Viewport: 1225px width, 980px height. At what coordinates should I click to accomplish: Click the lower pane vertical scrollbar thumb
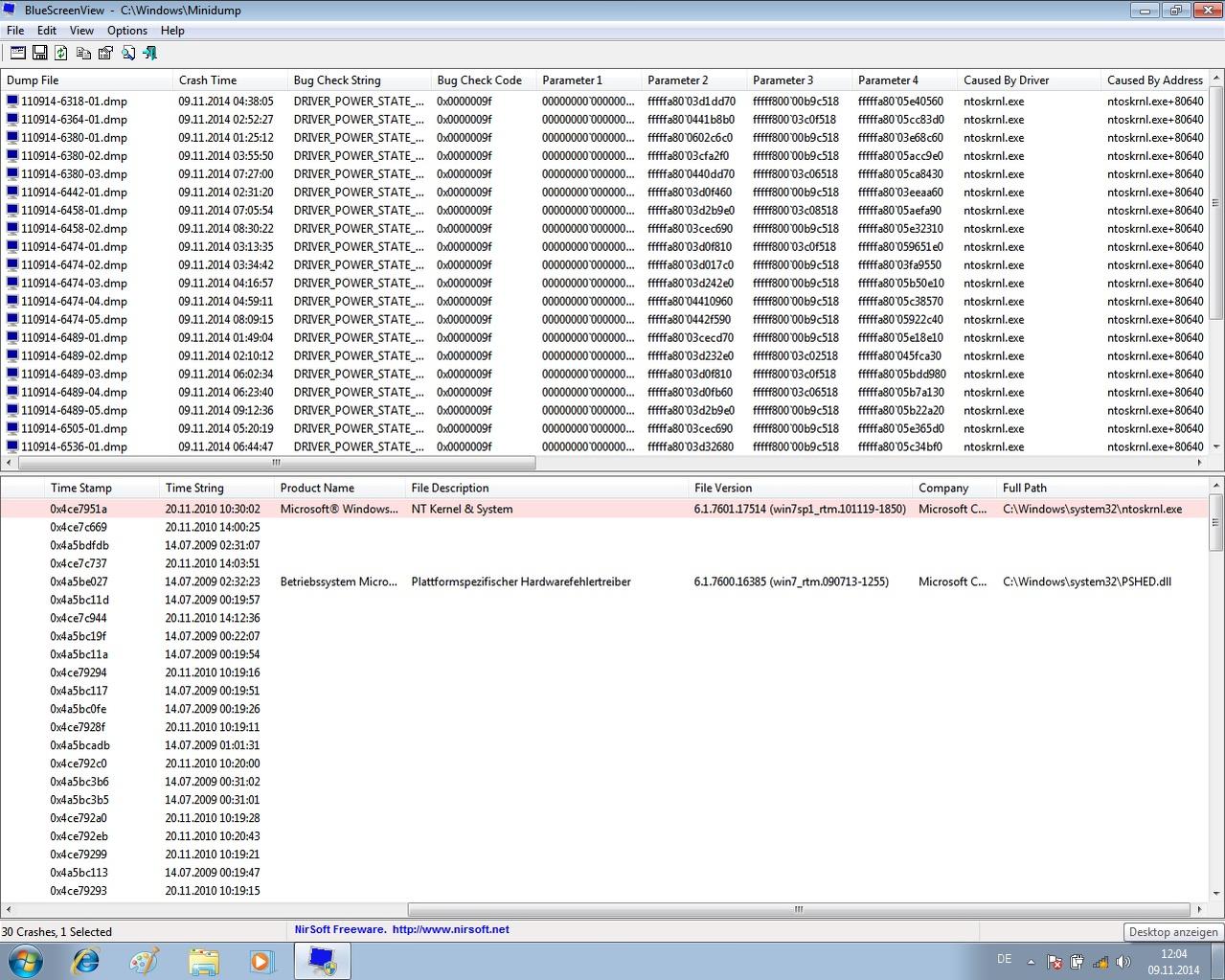1216,523
